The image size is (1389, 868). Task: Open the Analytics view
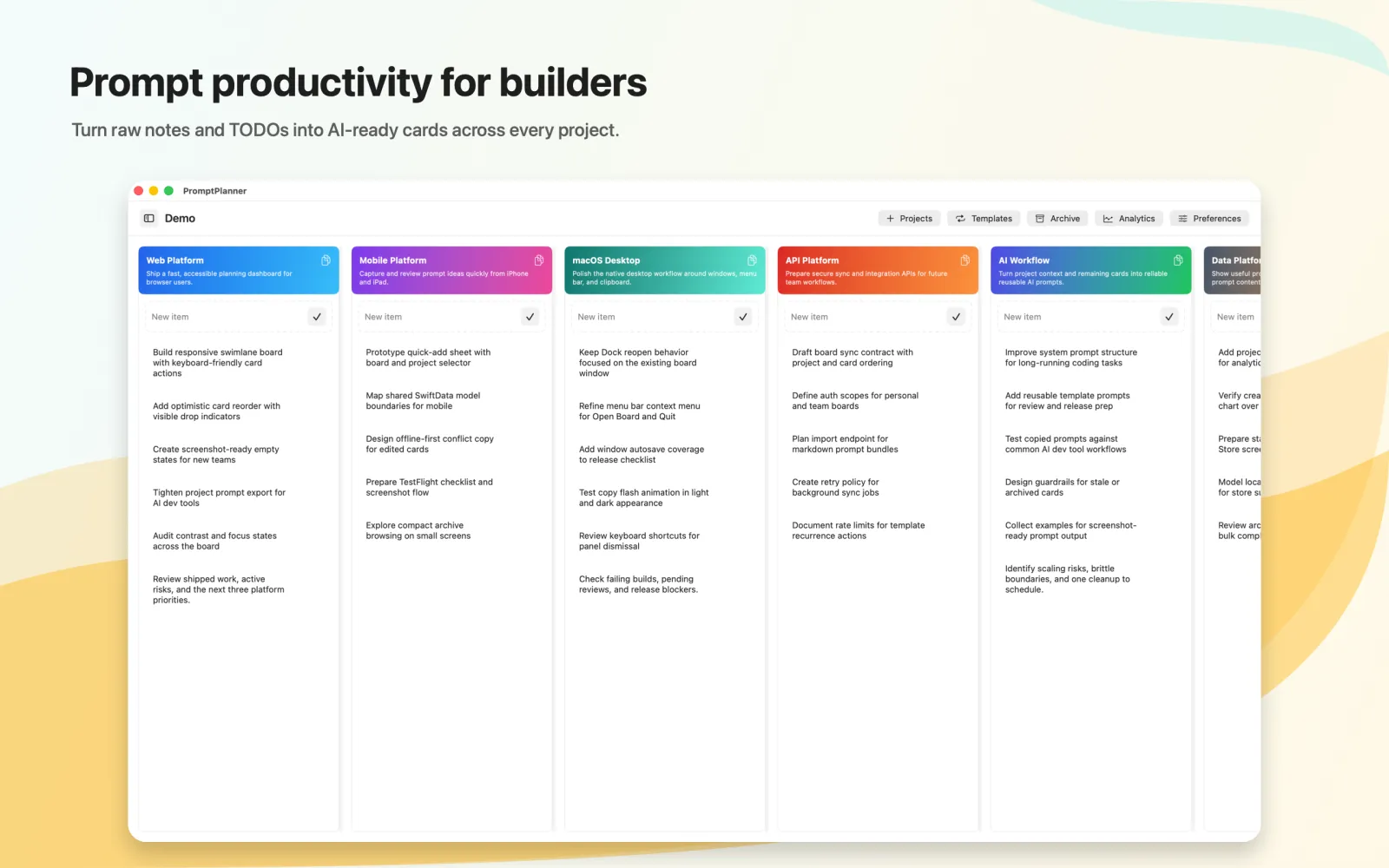pos(1129,219)
